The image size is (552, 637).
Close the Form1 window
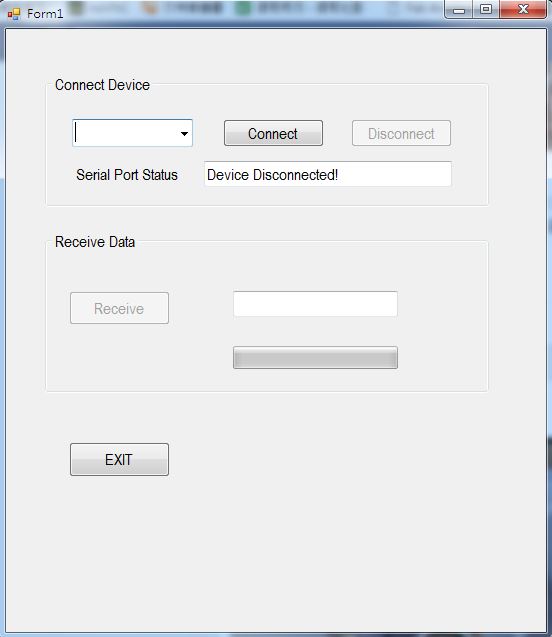tap(523, 10)
